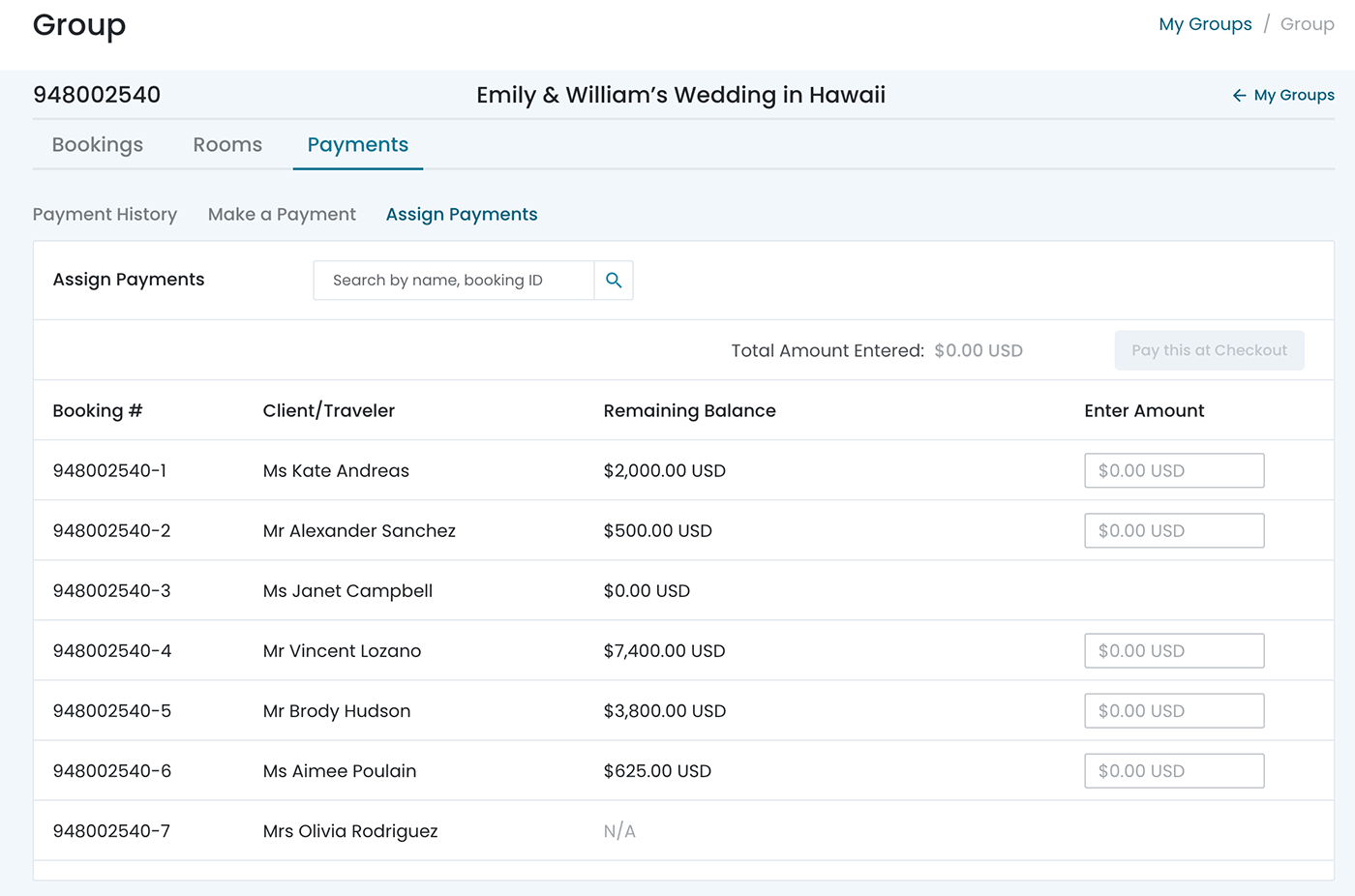
Task: Open Payment History sub-tab
Action: [105, 215]
